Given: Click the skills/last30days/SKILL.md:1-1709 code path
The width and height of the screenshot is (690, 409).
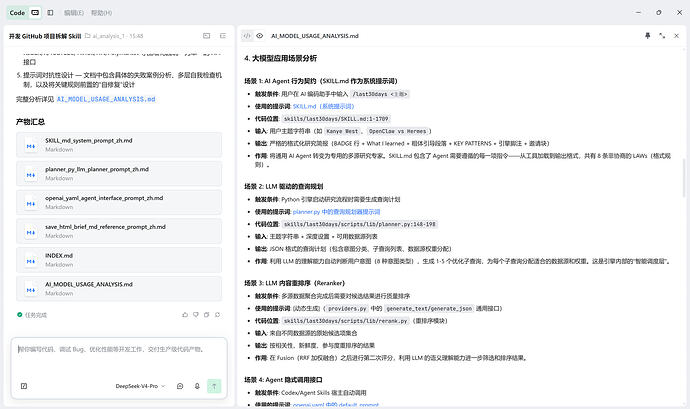Looking at the screenshot, I should tap(336, 119).
